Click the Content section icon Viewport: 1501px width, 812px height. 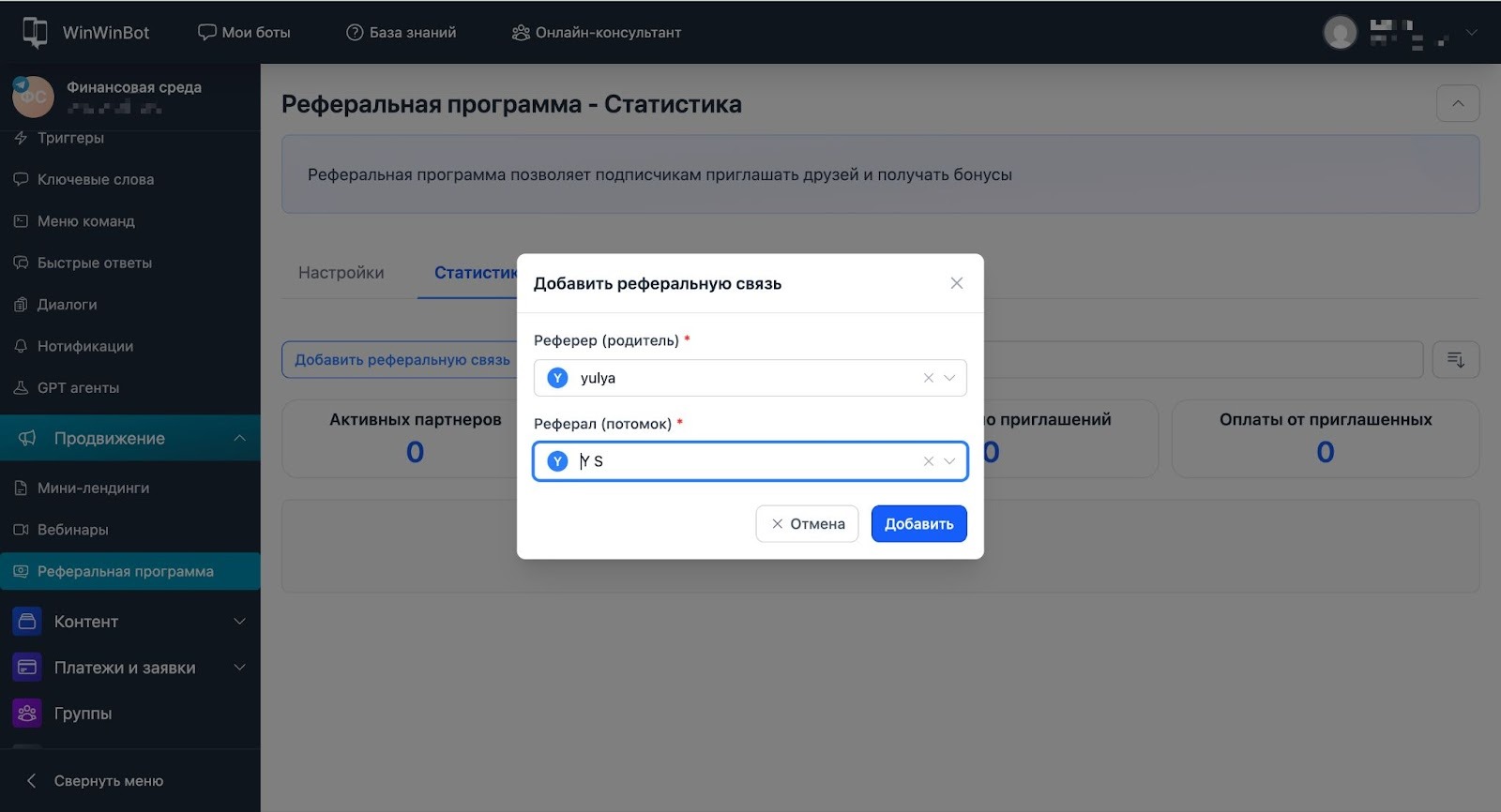[x=27, y=622]
